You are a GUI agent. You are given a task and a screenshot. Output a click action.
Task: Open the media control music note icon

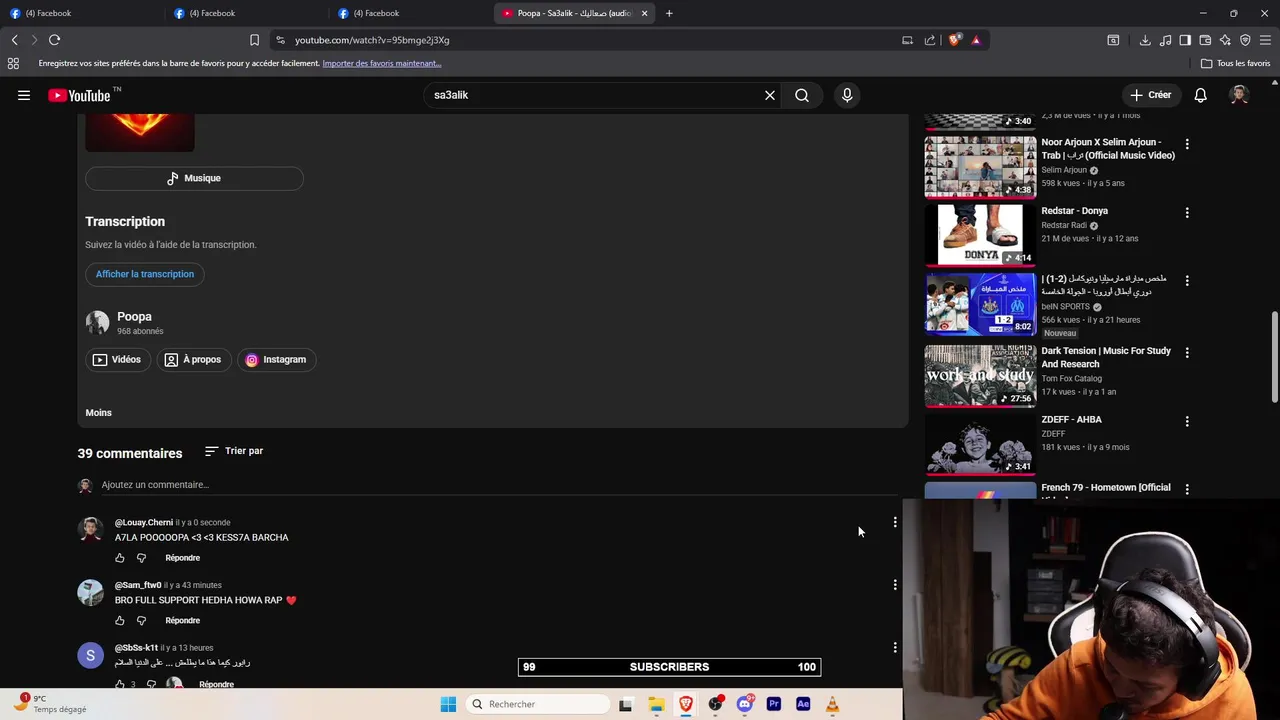(x=1165, y=40)
